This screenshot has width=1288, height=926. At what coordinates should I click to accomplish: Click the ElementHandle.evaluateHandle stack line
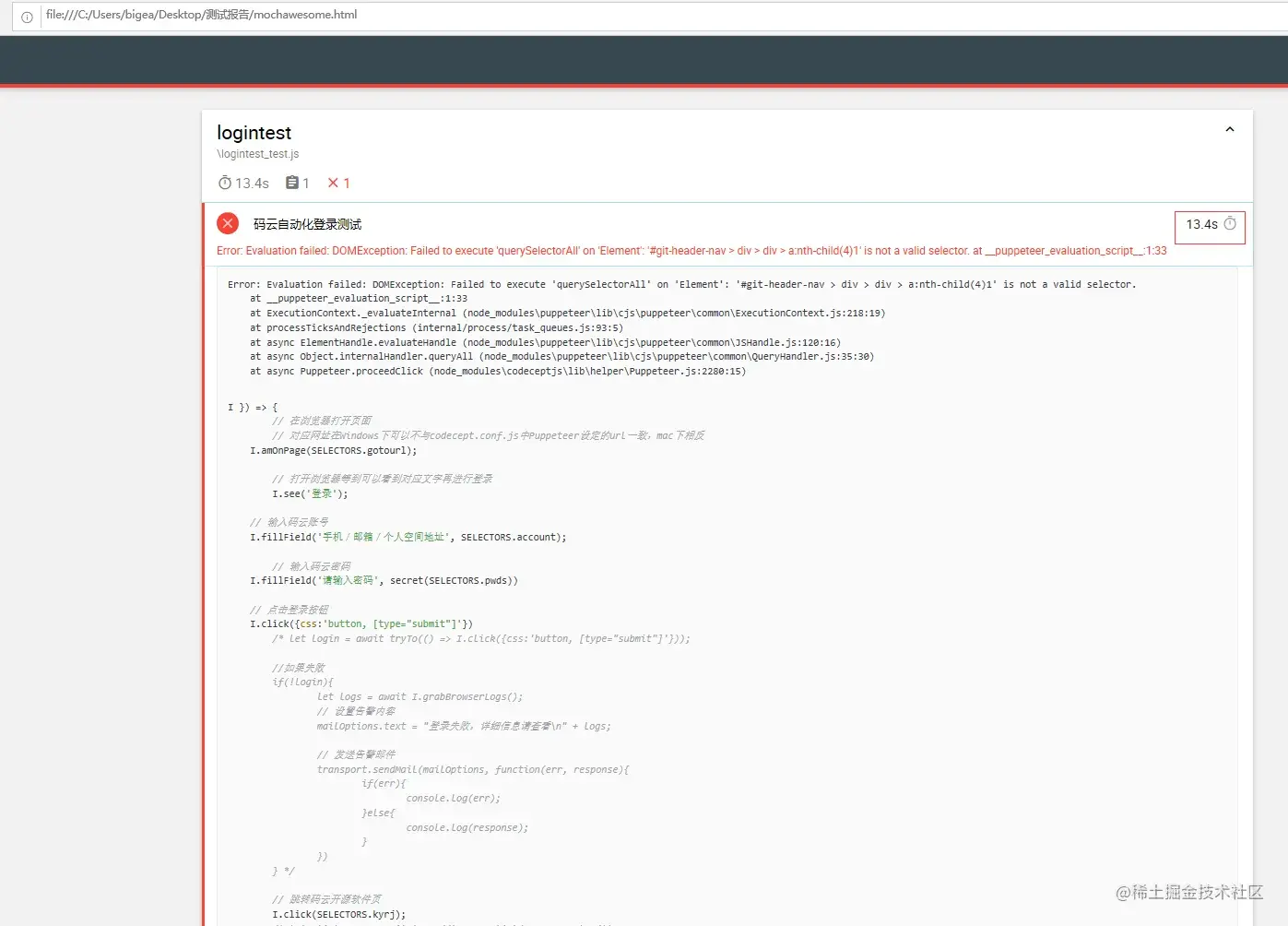point(545,343)
